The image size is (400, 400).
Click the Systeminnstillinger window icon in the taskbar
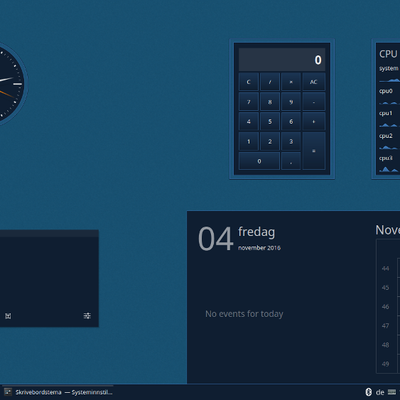(x=8, y=392)
